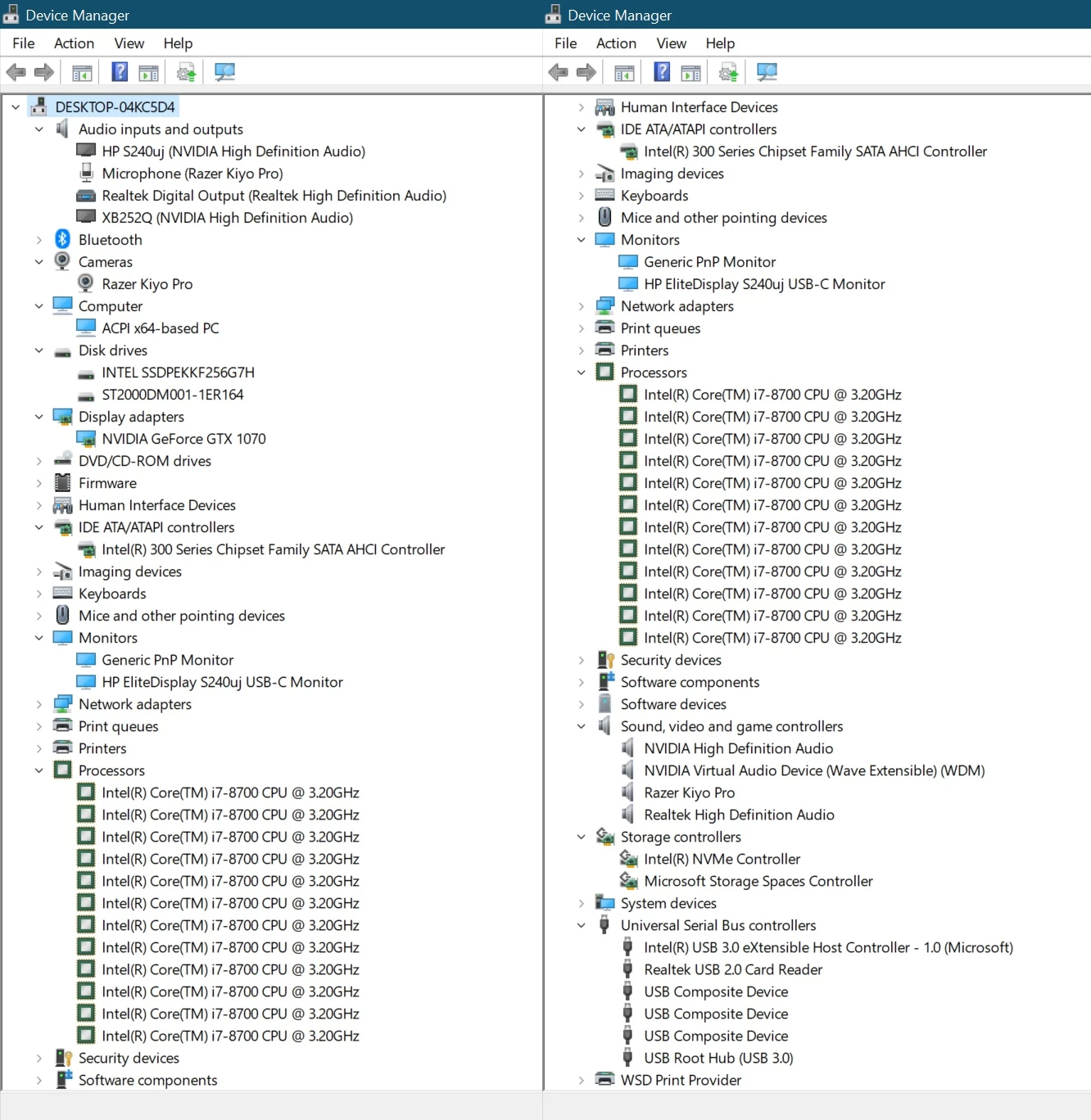Click the Display adapters category icon
Viewport: 1091px width, 1120px height.
62,416
